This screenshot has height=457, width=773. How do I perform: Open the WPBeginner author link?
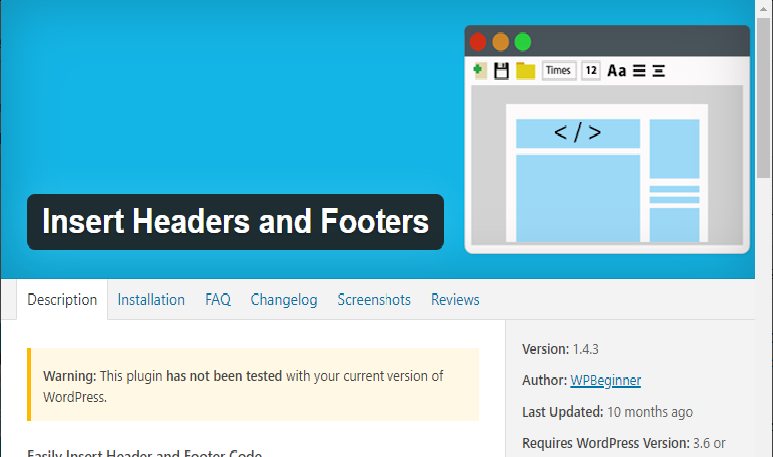(x=605, y=381)
